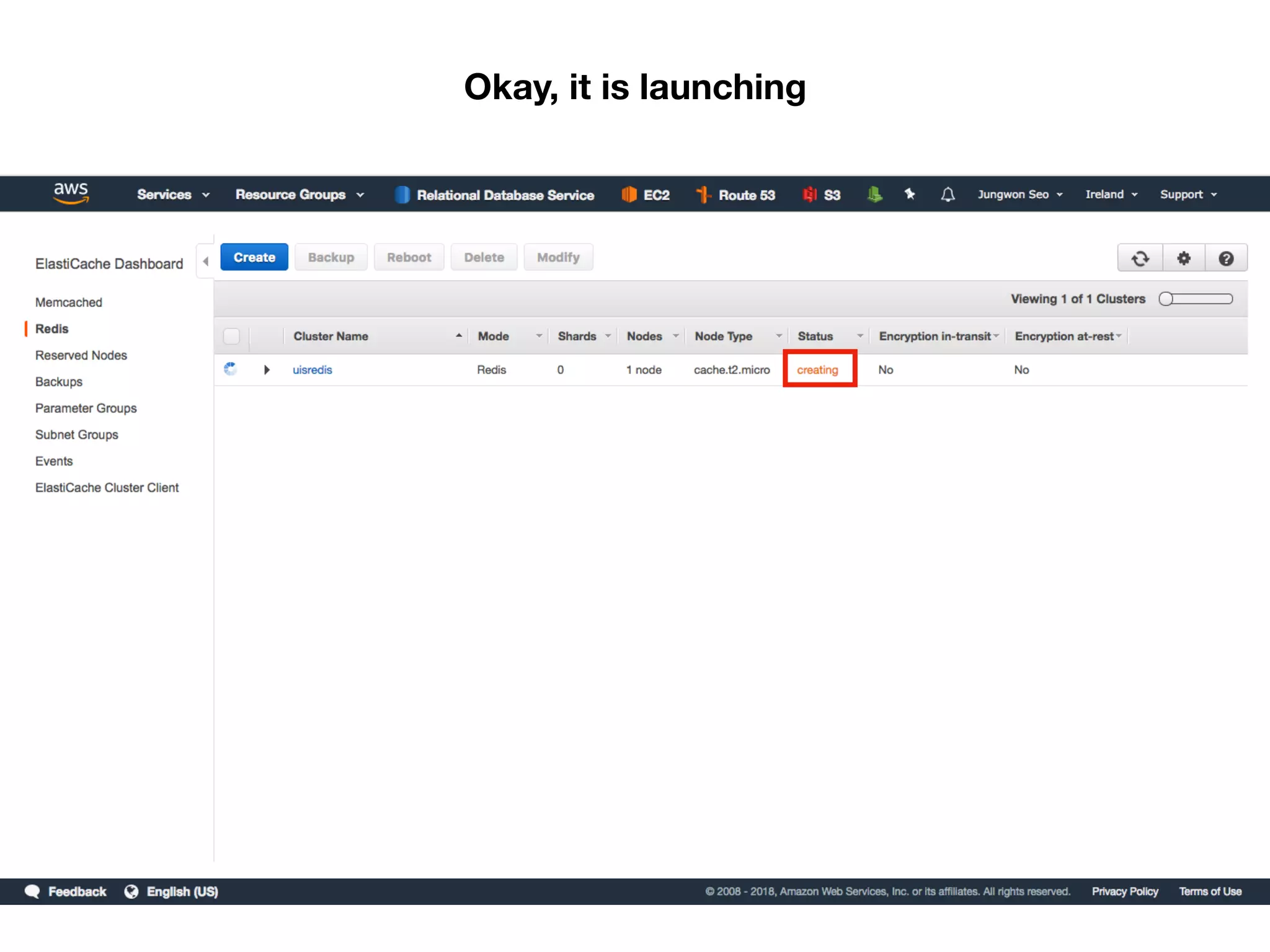
Task: Open the Shards column filter arrow
Action: click(x=608, y=335)
